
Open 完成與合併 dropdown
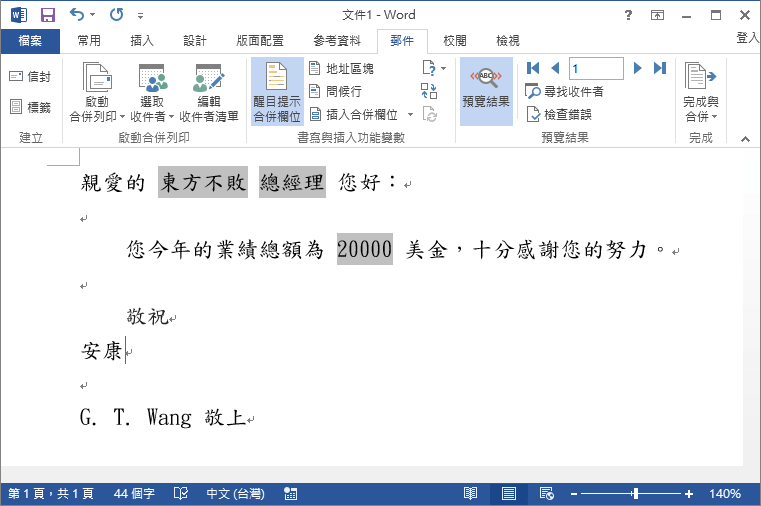tap(700, 93)
